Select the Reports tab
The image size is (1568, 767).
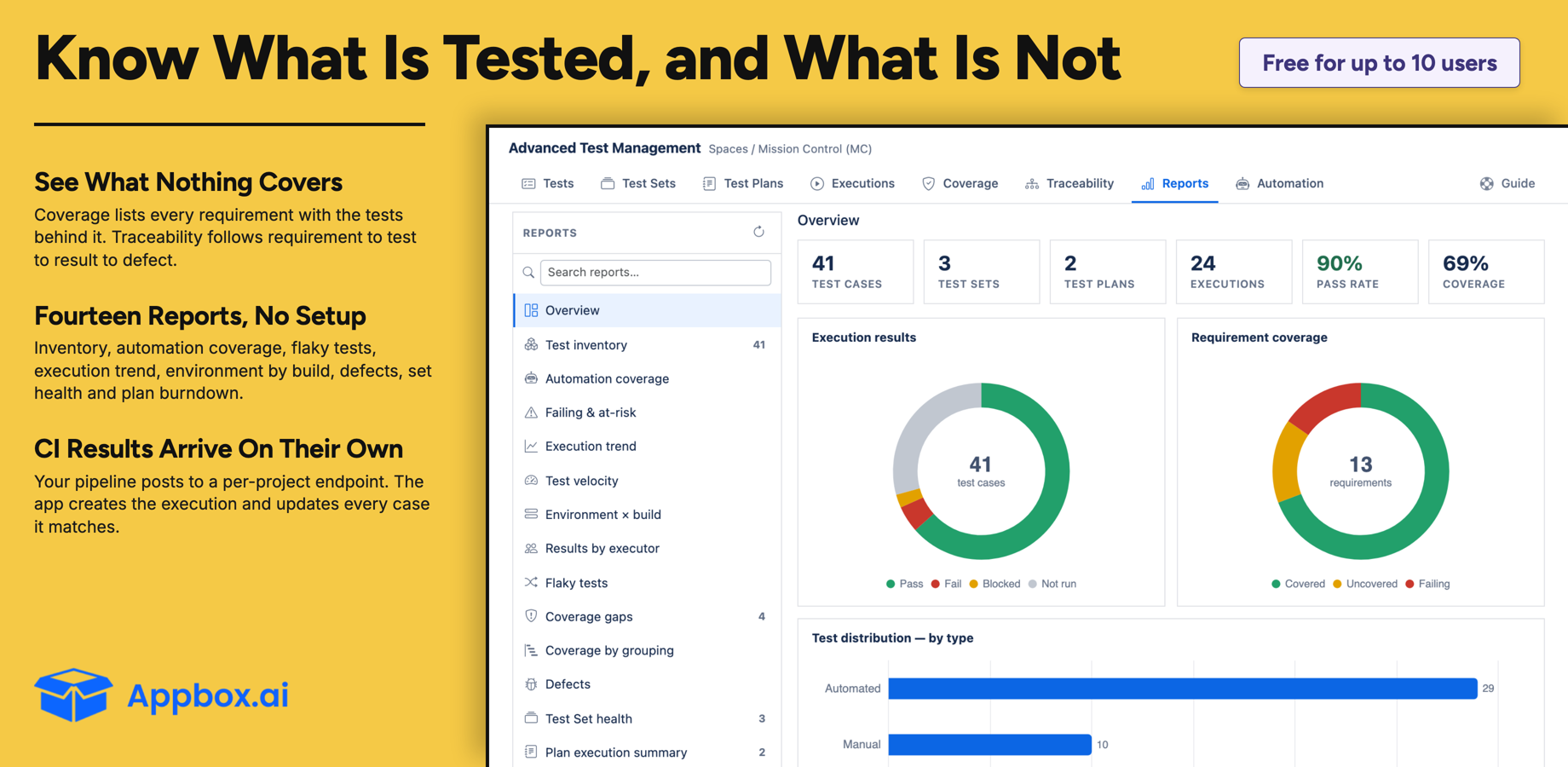[x=1174, y=183]
